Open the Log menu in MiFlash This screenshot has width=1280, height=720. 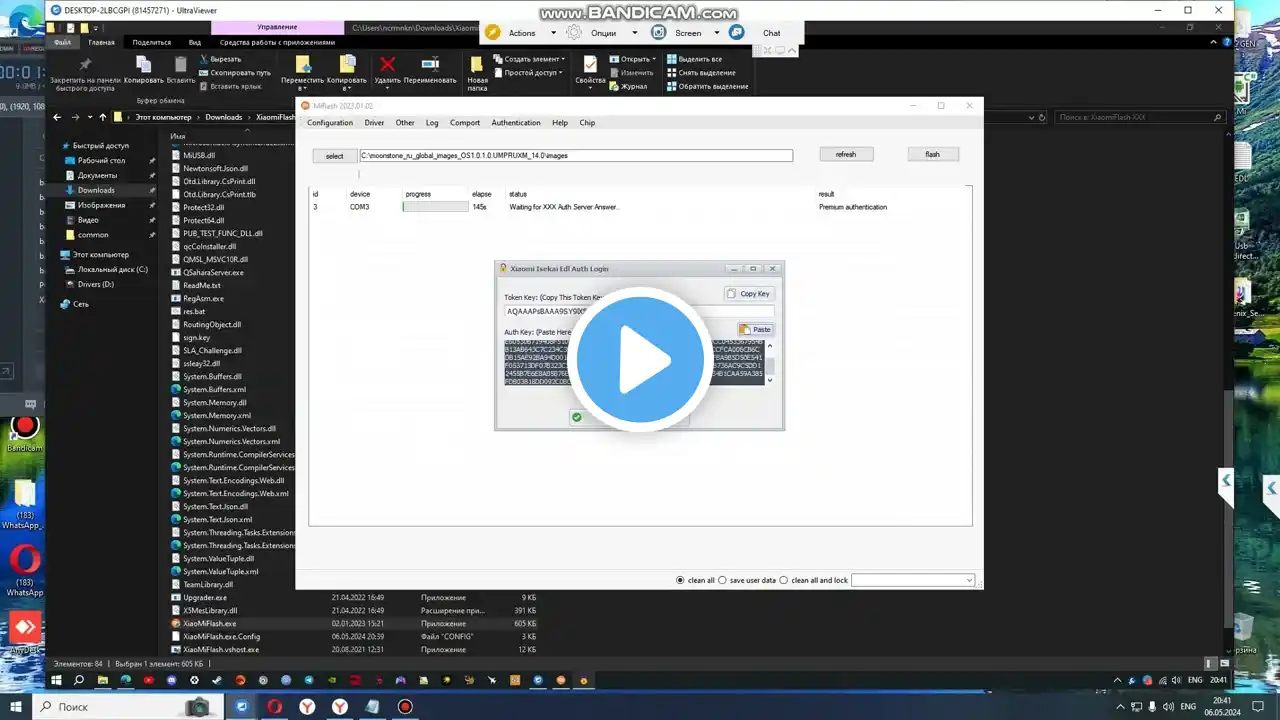pyautogui.click(x=432, y=123)
